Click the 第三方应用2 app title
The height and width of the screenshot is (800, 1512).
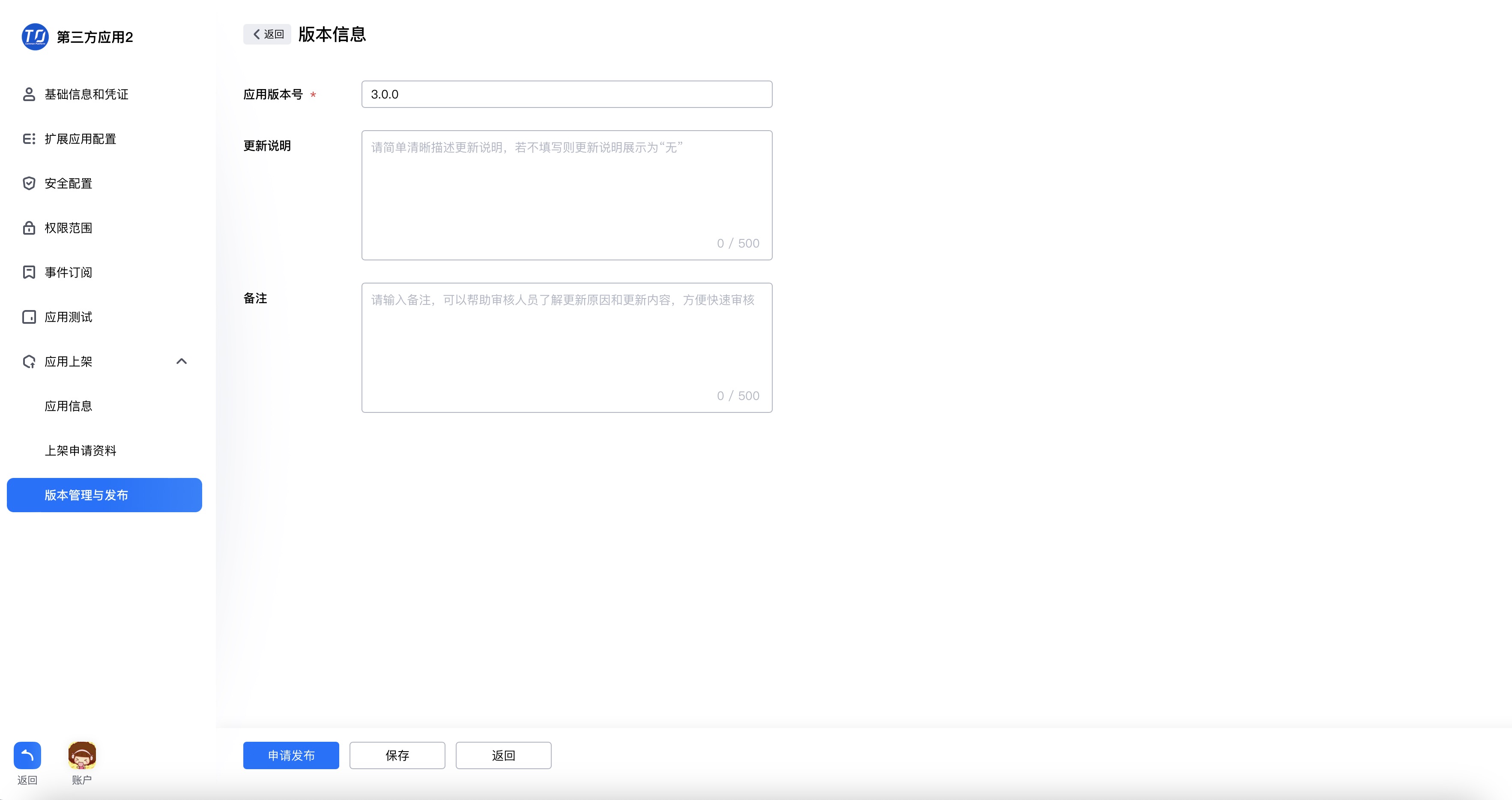click(95, 37)
